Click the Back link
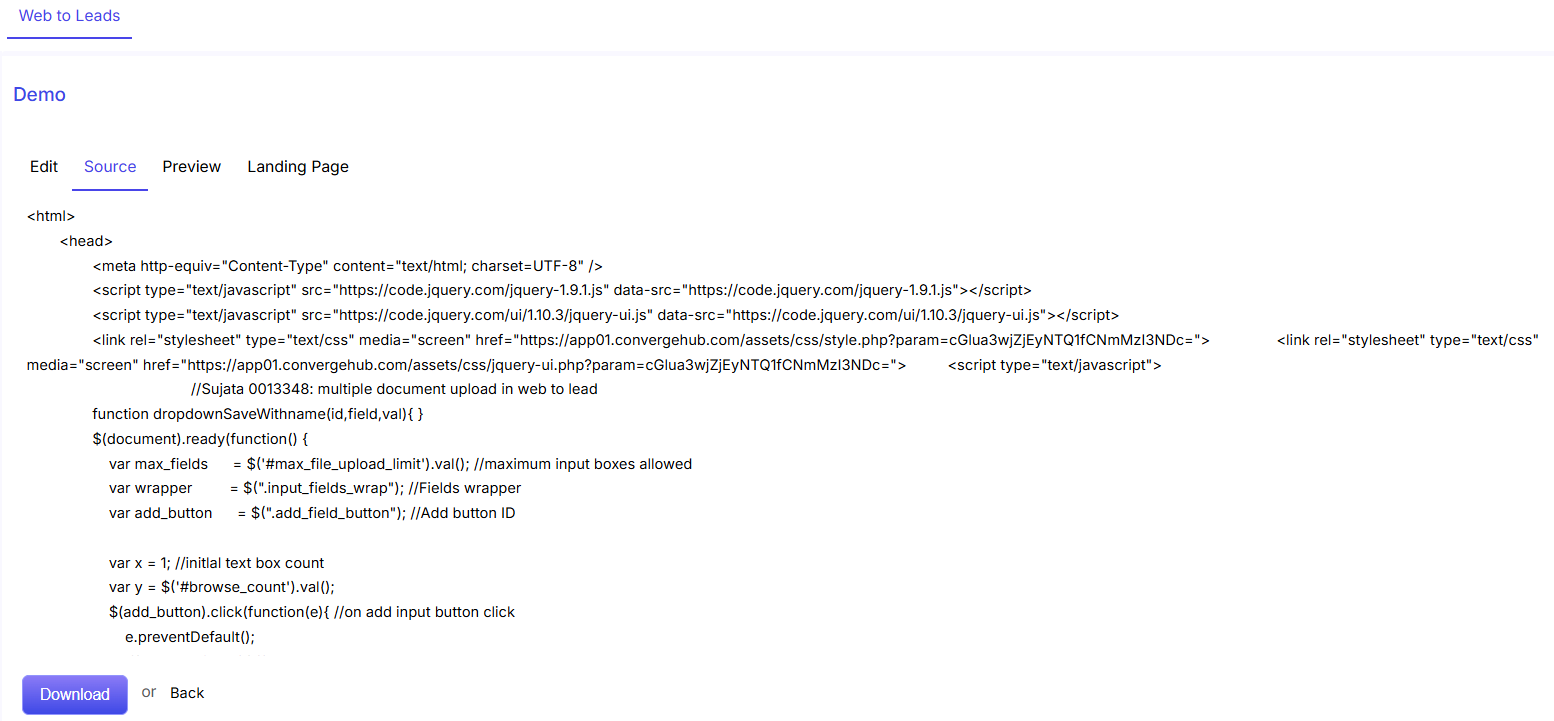 187,693
